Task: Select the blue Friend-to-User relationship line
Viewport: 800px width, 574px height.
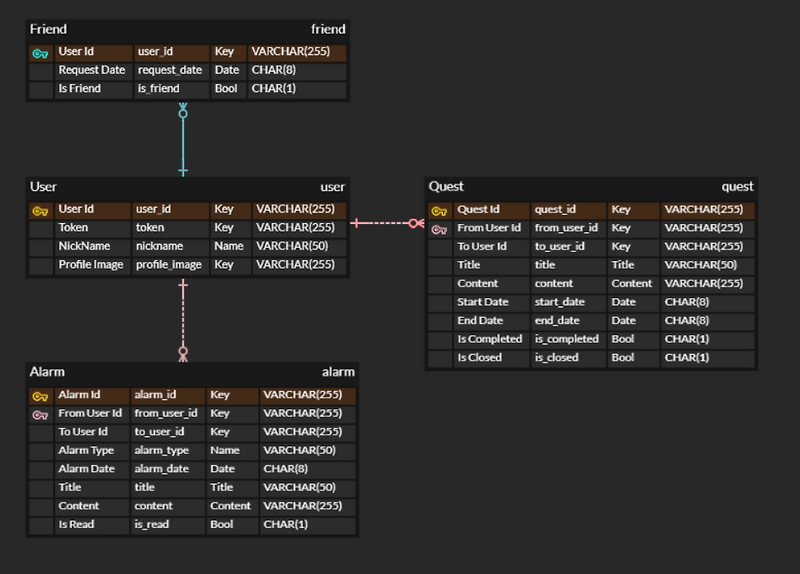Action: pos(183,140)
